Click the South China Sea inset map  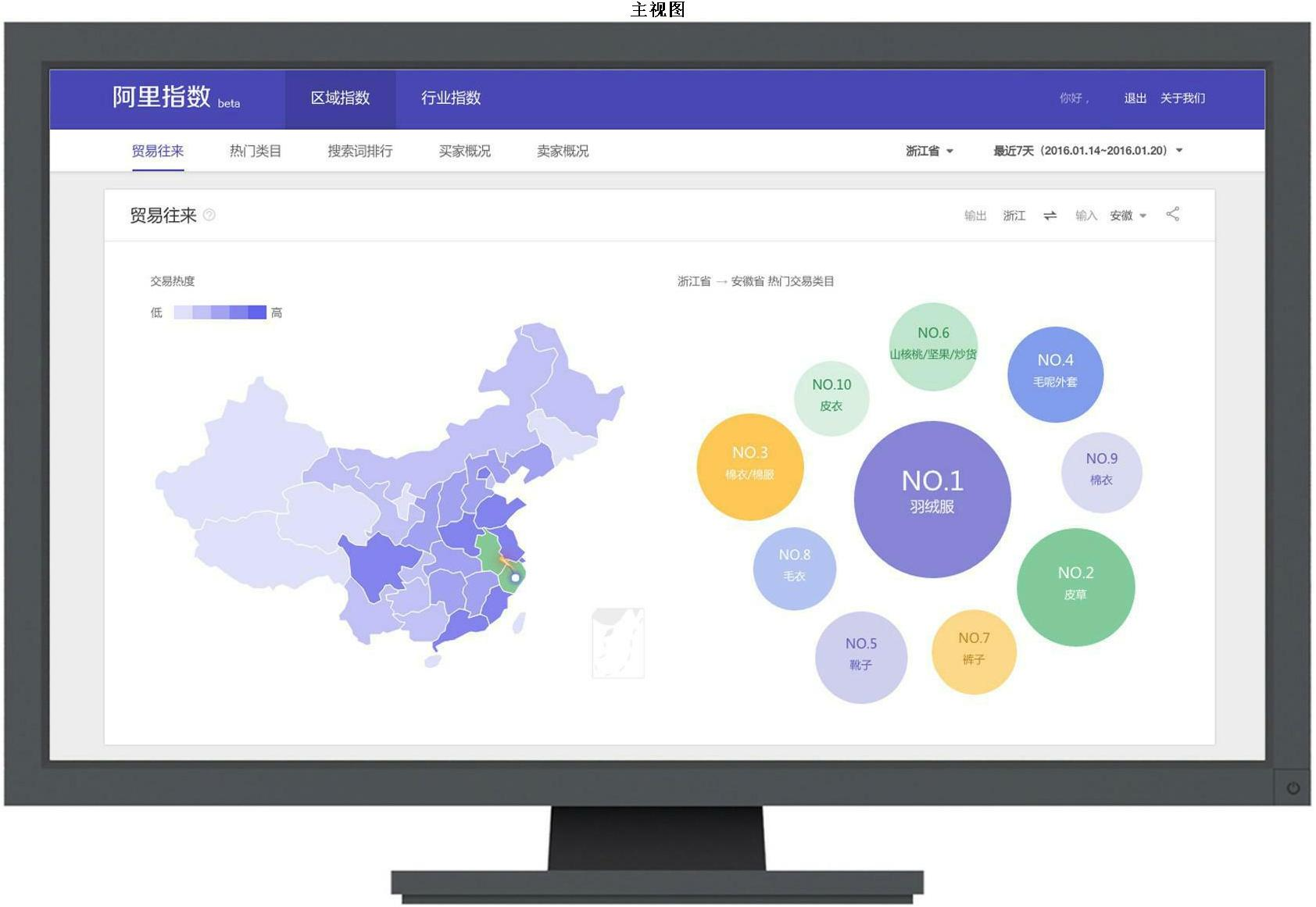pos(618,643)
